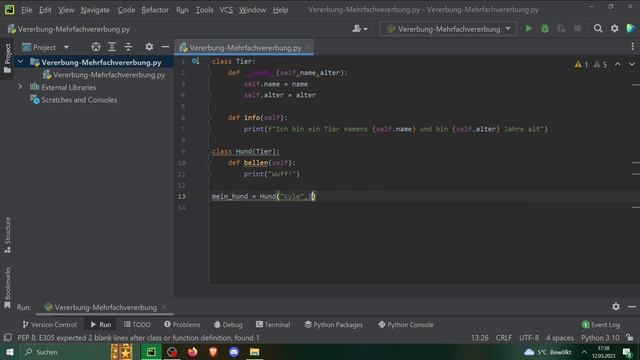The height and width of the screenshot is (360, 640).
Task: Open the Python Packages tool window
Action: pyautogui.click(x=333, y=324)
